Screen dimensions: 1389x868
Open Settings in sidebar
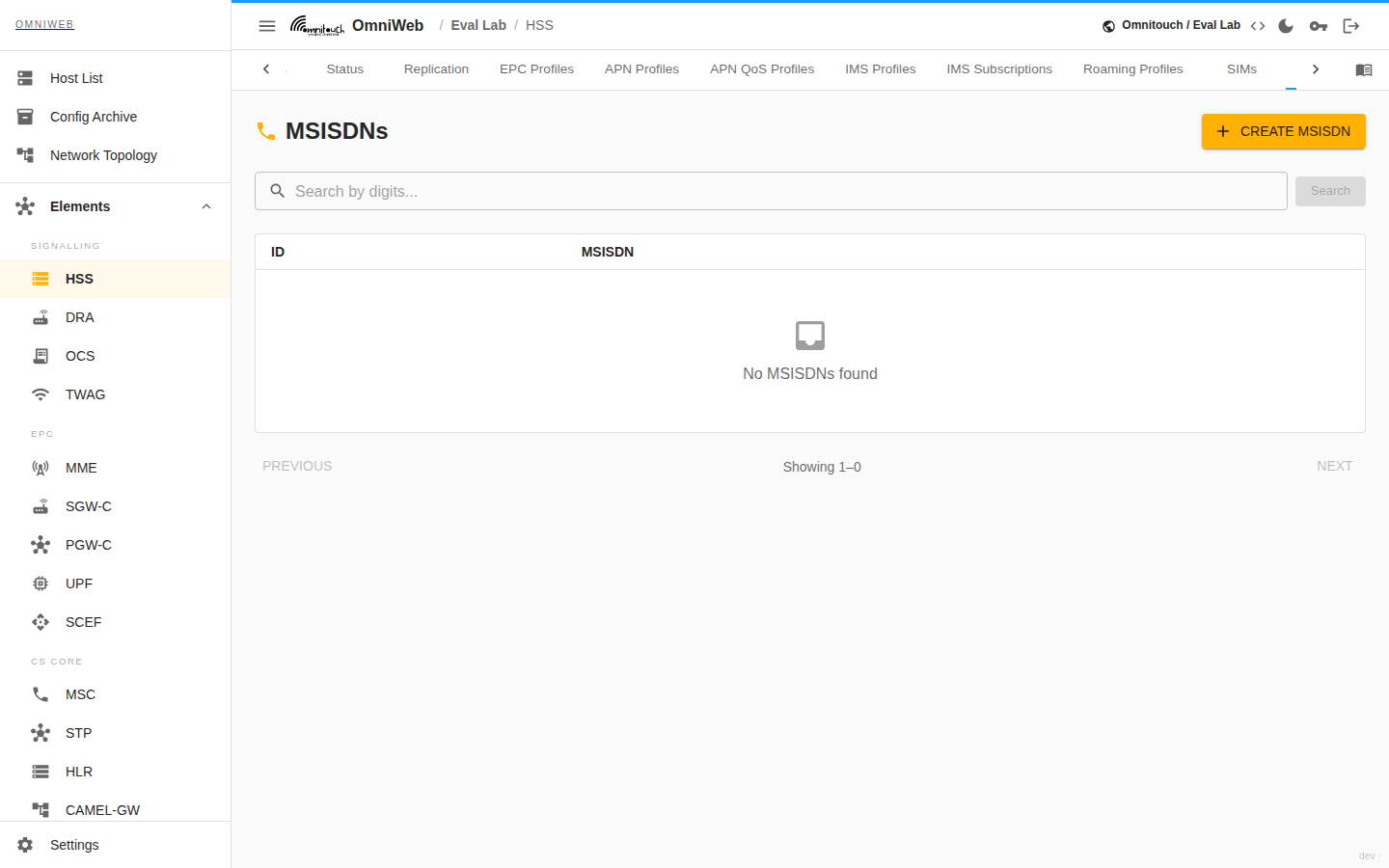tap(116, 845)
